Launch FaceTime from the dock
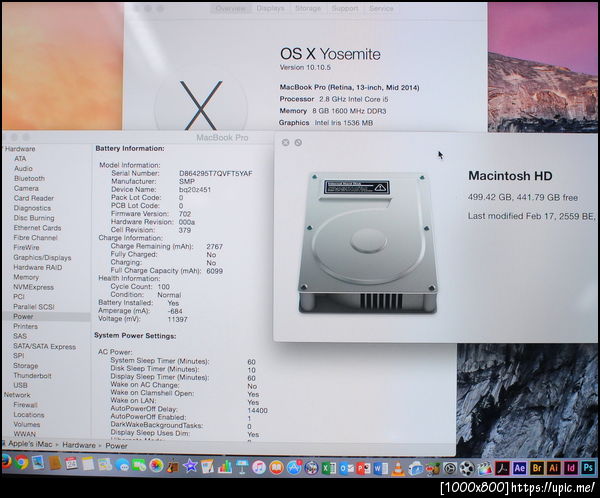The width and height of the screenshot is (600, 498). pyautogui.click(x=139, y=465)
